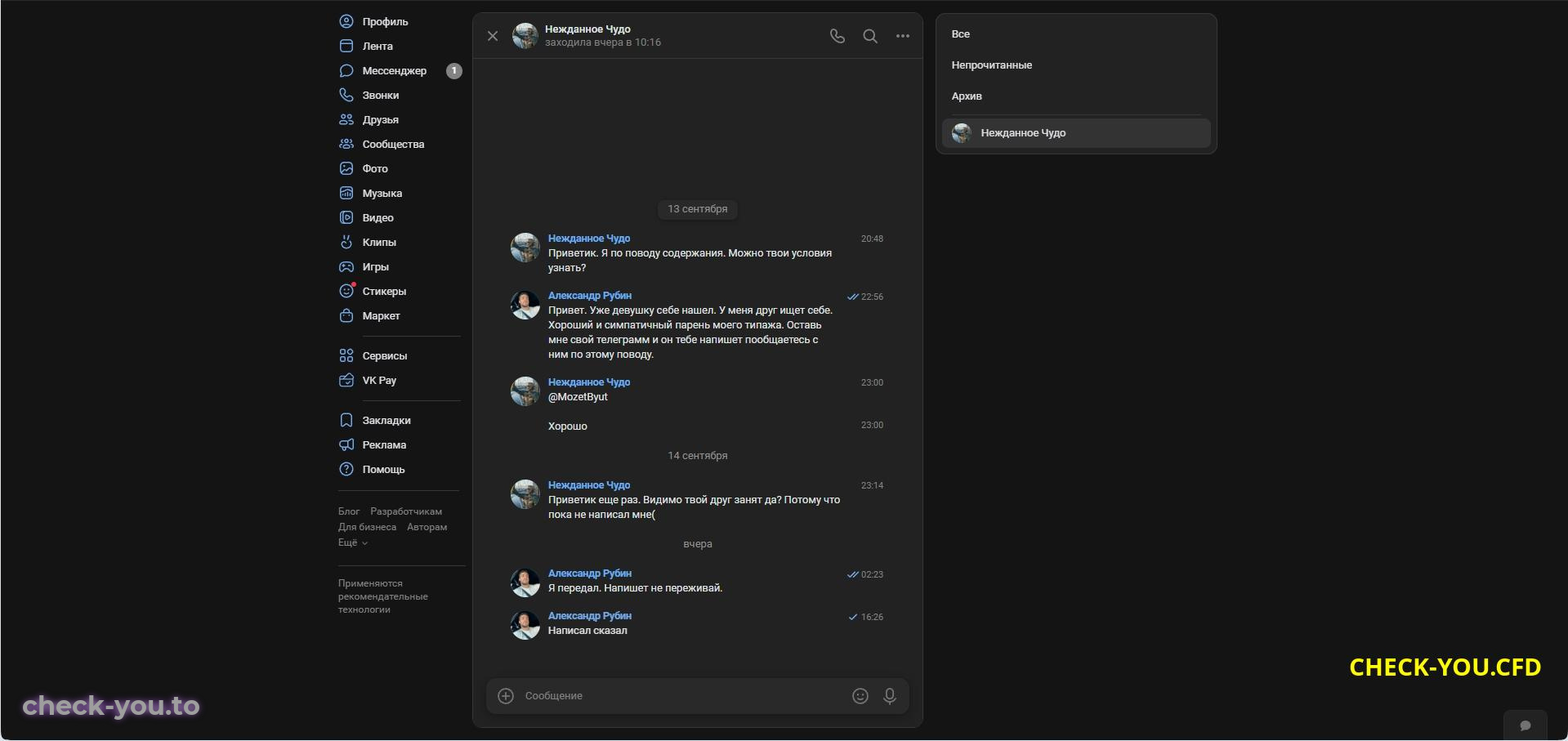Click the Звонки phone icon in sidebar
Image resolution: width=1568 pixels, height=741 pixels.
(x=346, y=95)
